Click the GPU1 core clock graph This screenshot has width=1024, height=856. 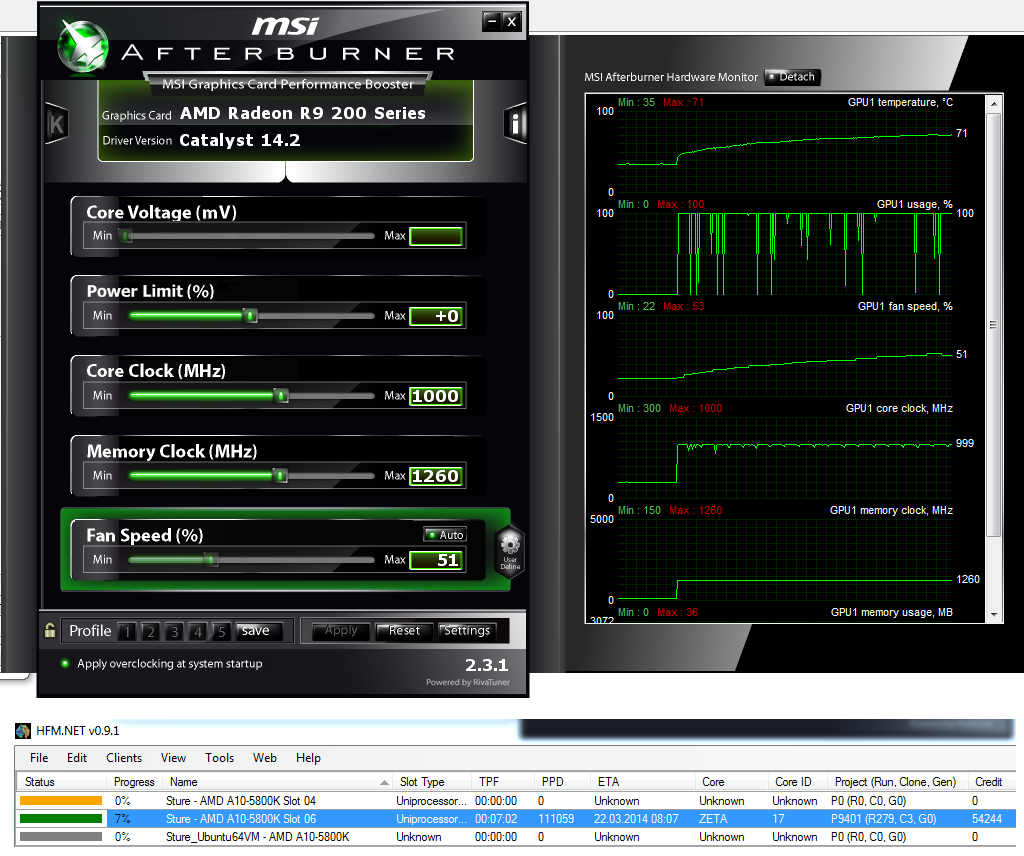tap(784, 457)
